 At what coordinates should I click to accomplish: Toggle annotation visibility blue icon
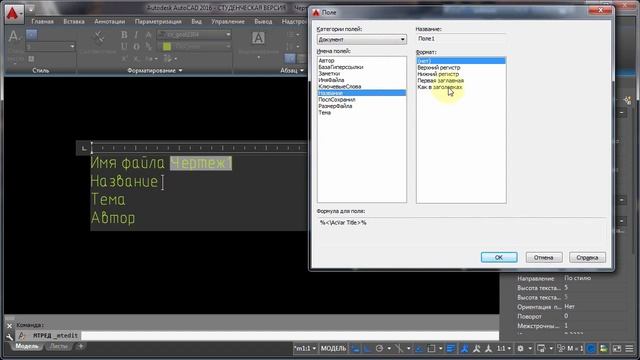464,349
